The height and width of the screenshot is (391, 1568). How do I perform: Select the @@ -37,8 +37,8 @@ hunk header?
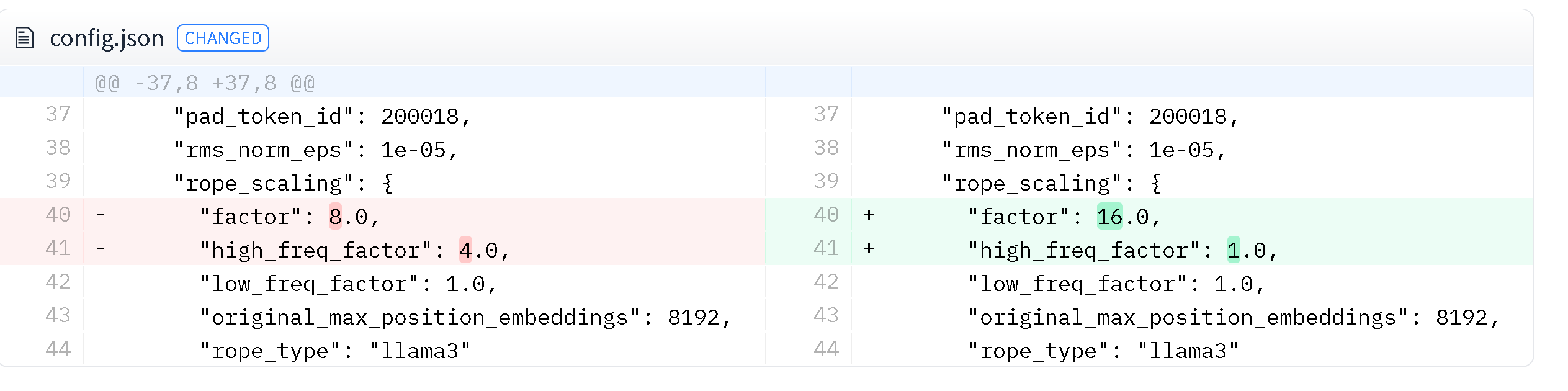point(205,83)
